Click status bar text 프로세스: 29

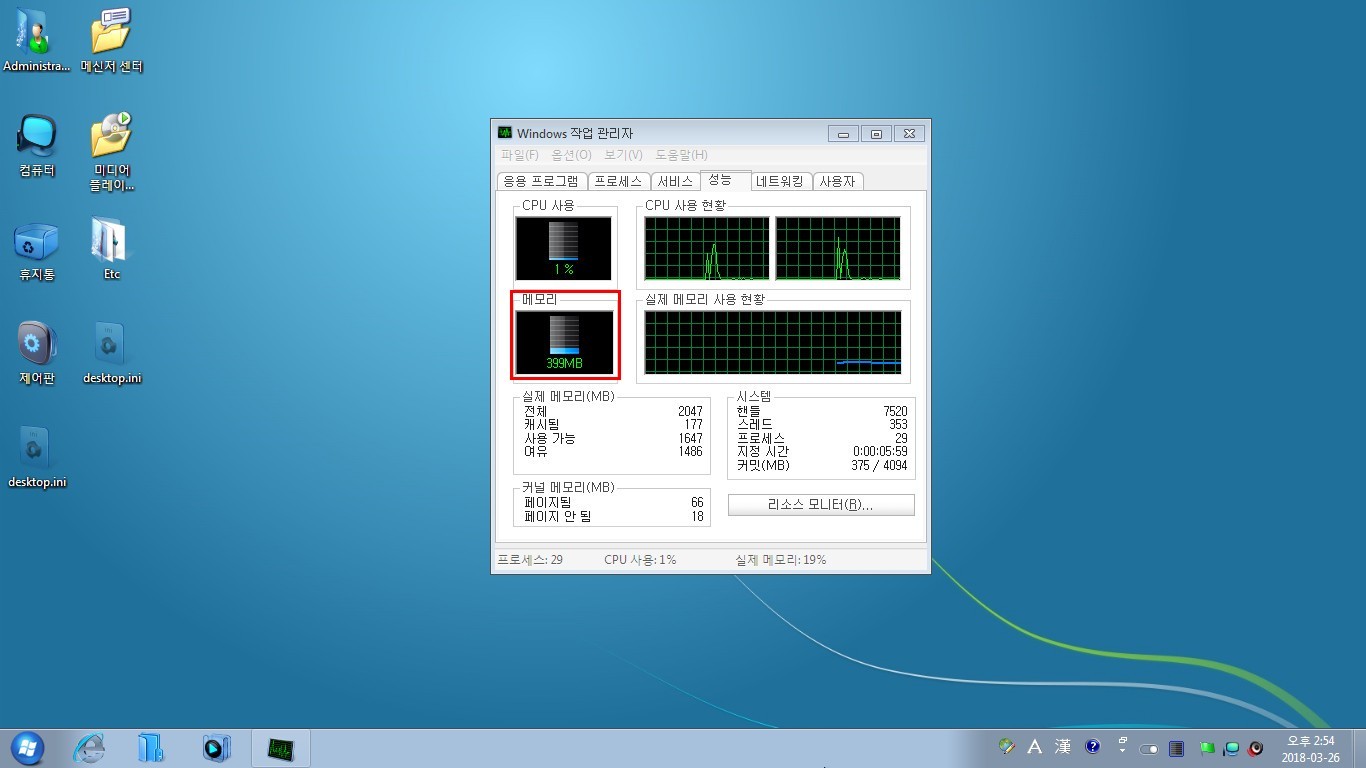(530, 560)
